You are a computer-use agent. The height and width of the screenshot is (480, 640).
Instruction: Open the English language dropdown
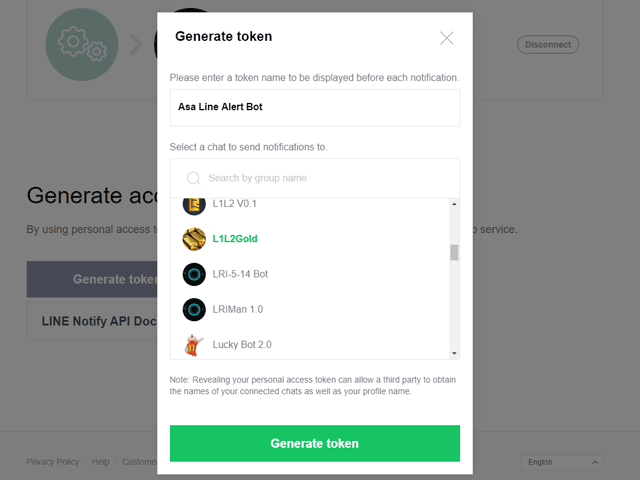coord(562,462)
